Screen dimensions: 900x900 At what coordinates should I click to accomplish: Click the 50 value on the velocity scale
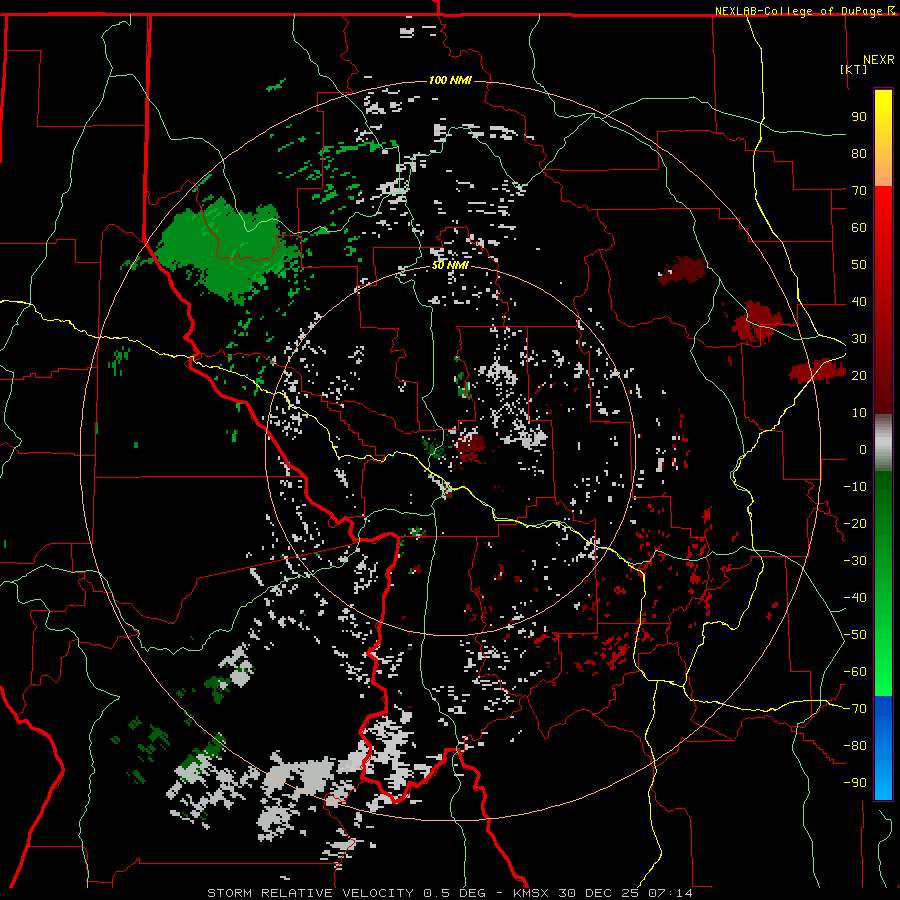[x=859, y=265]
